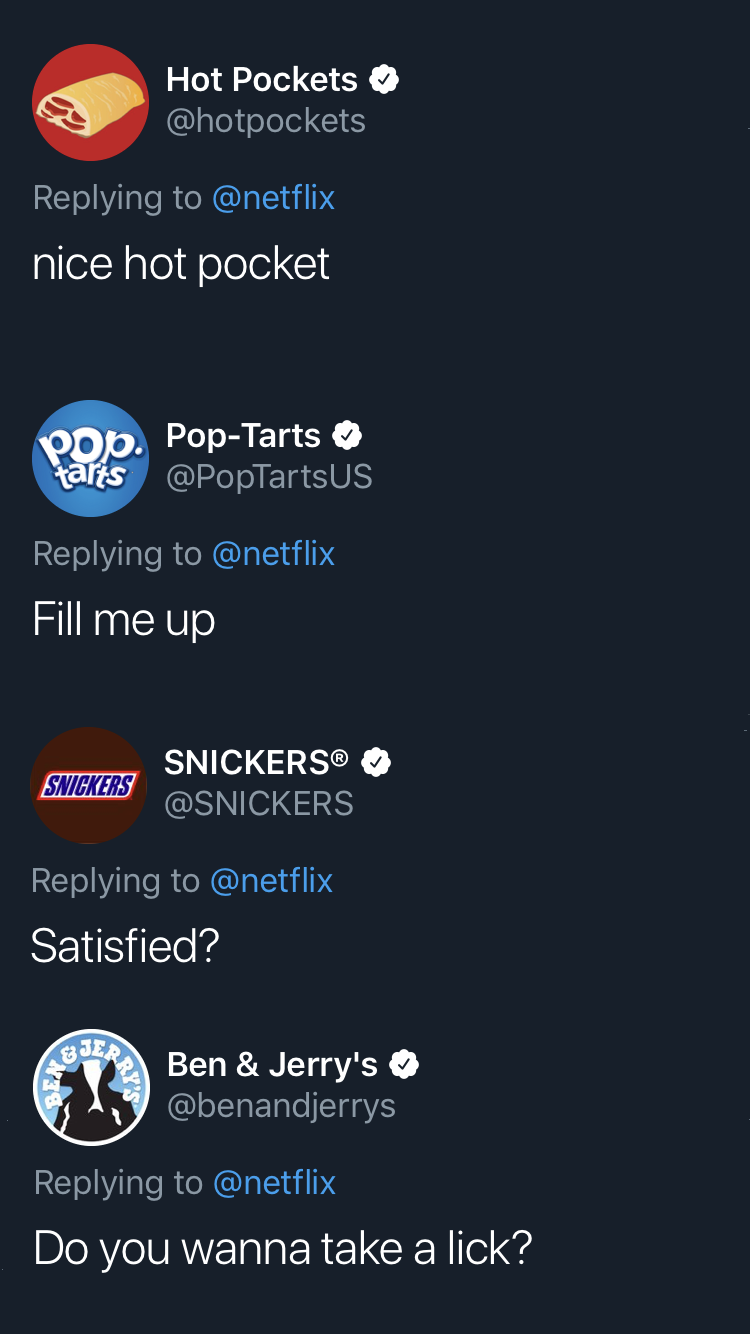Click the Hot Pockets verified badge
Viewport: 750px width, 1334px height.
384,79
